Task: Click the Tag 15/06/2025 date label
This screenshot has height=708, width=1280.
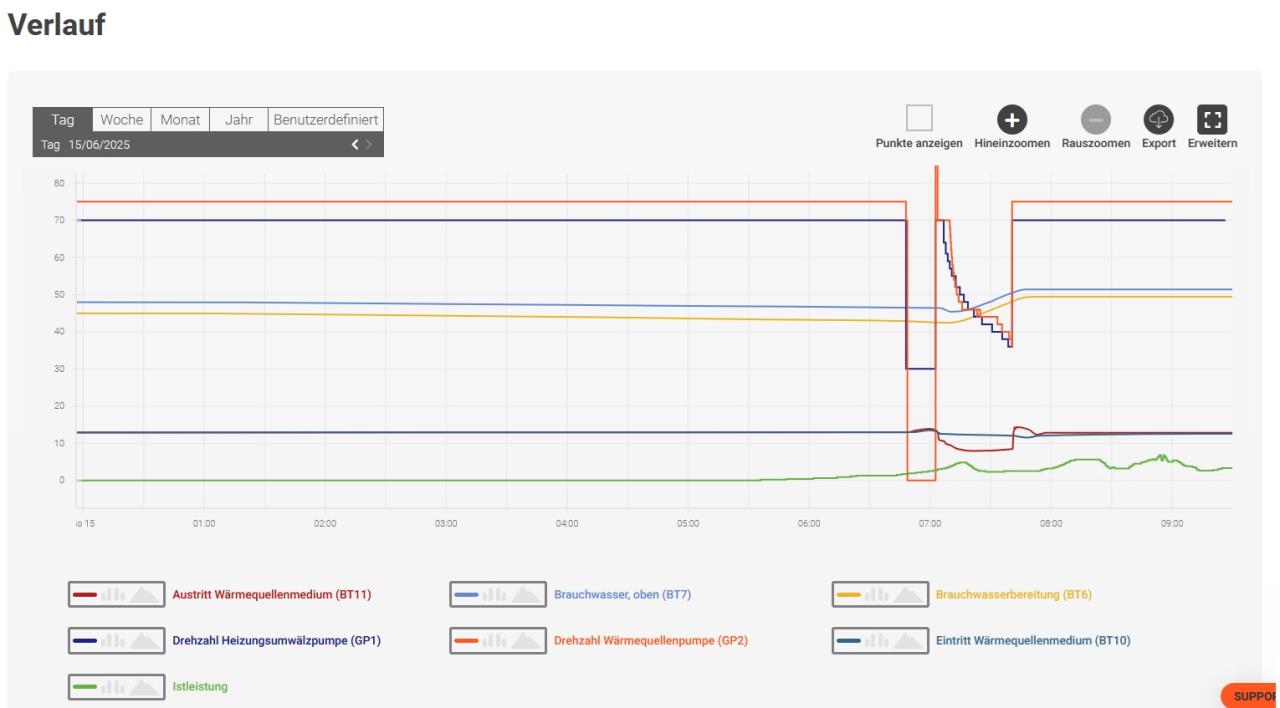Action: (x=86, y=145)
